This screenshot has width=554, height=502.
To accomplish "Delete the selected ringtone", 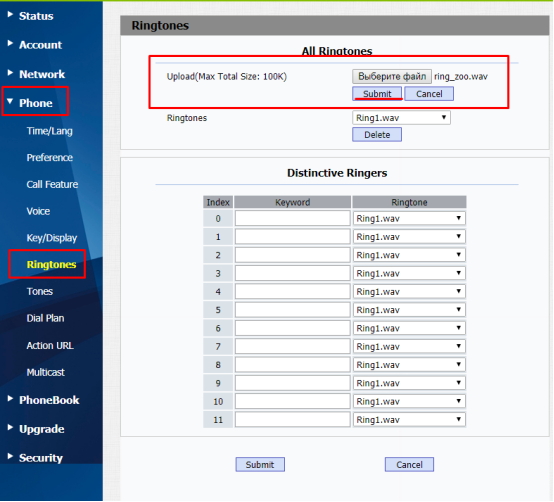I will coord(377,135).
